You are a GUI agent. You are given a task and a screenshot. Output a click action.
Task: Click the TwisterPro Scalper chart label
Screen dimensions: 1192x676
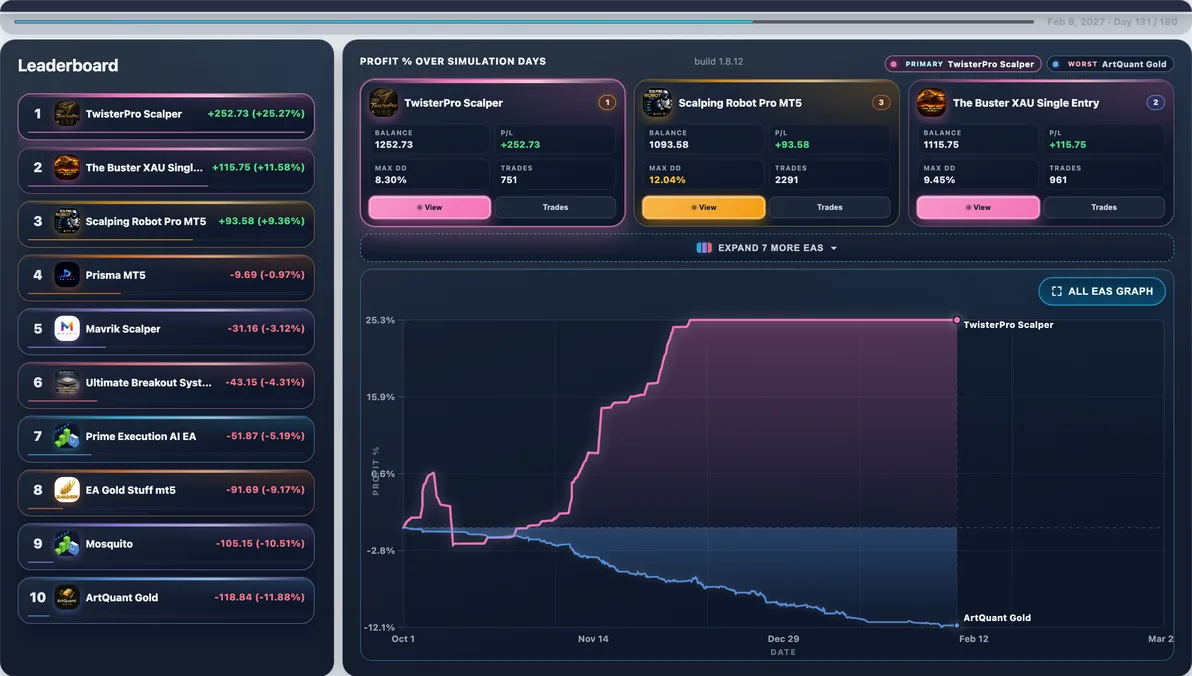coord(1008,325)
